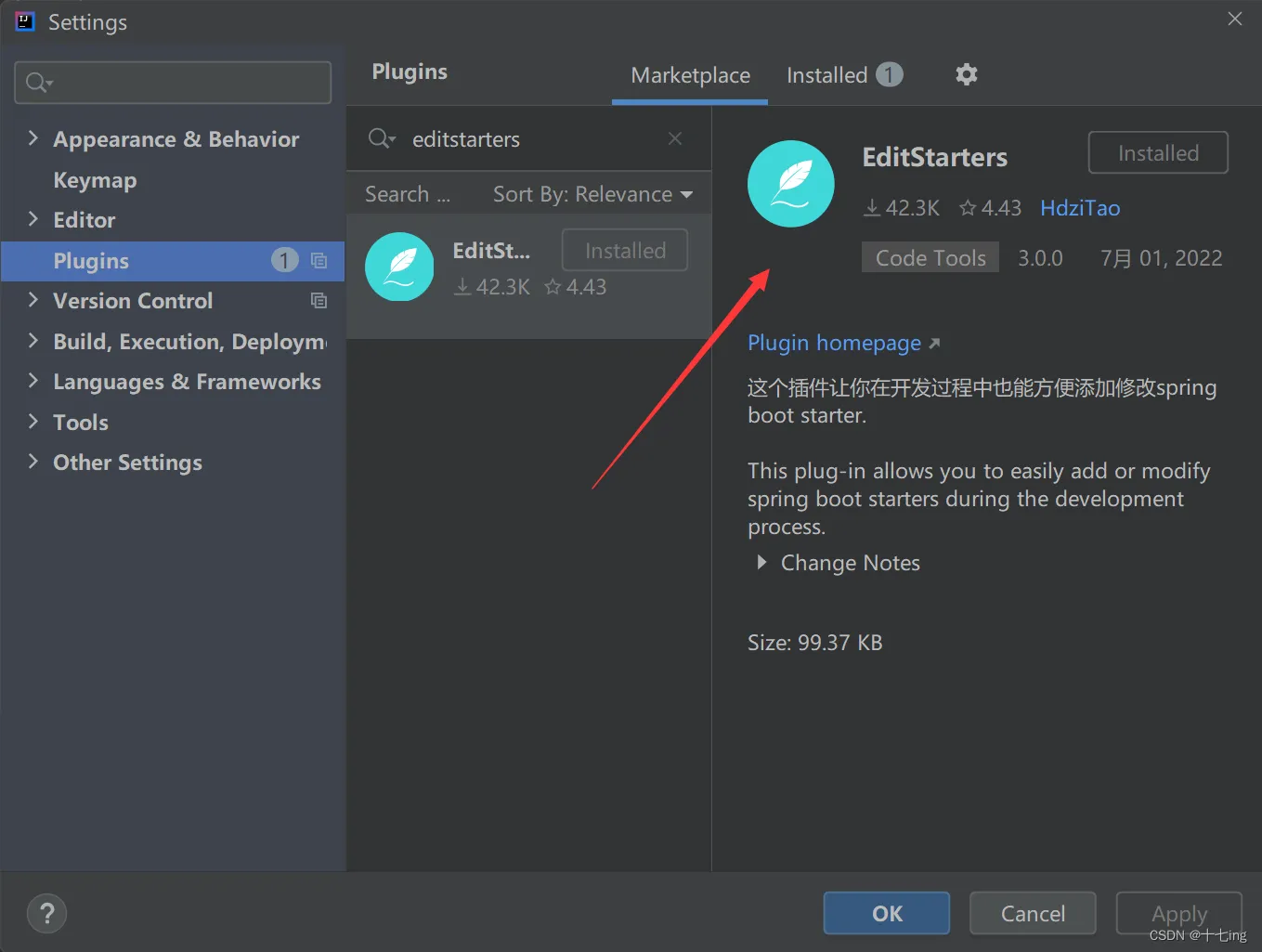Click the EditSt... name in results list

[491, 251]
